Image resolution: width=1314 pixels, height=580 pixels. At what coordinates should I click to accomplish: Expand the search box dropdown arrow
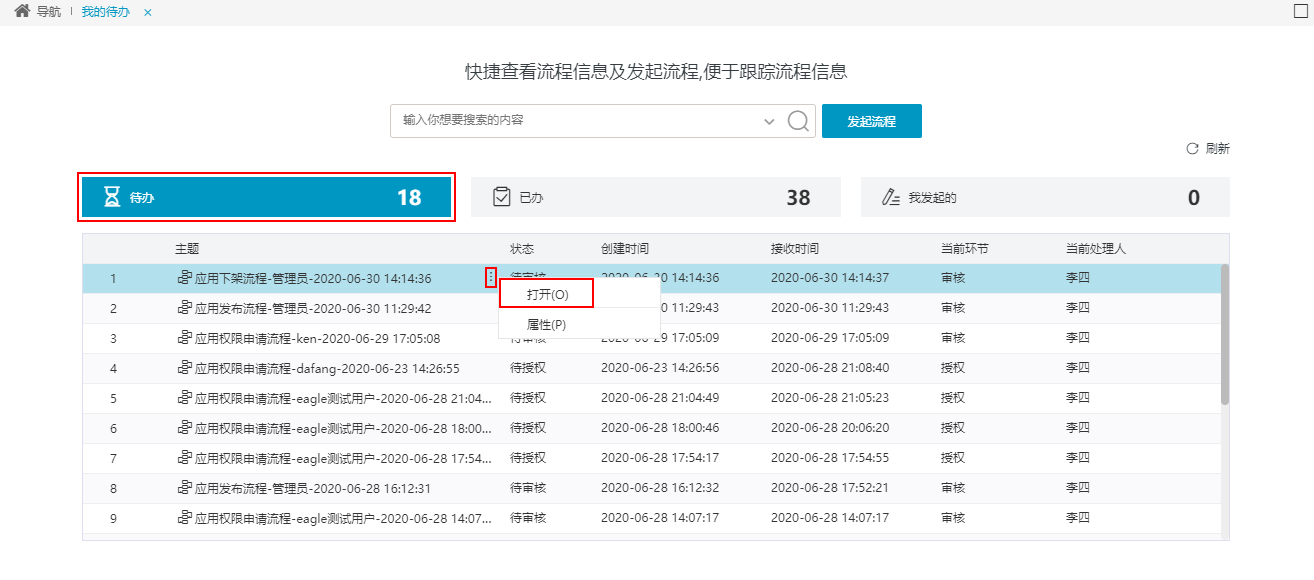769,121
